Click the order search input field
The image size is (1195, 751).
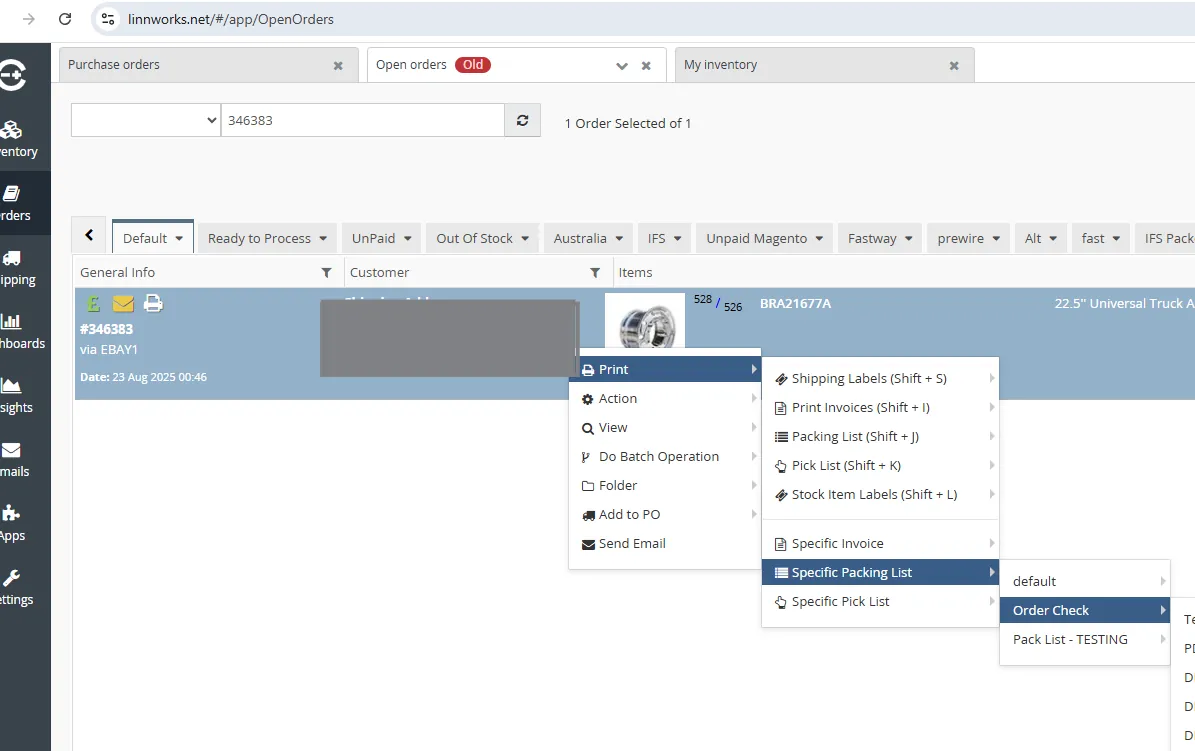coord(363,120)
